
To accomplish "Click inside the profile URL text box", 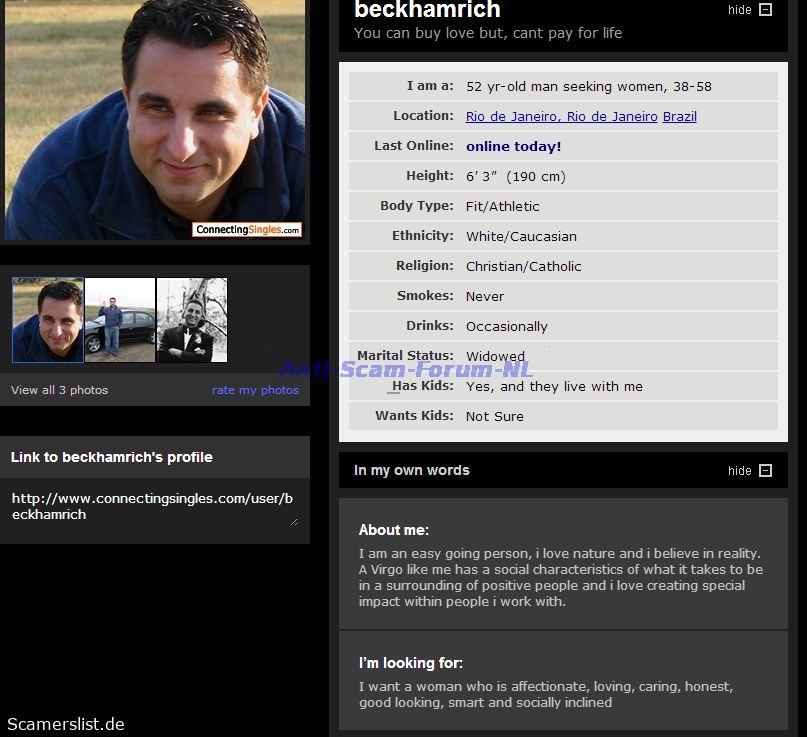I will click(x=150, y=506).
